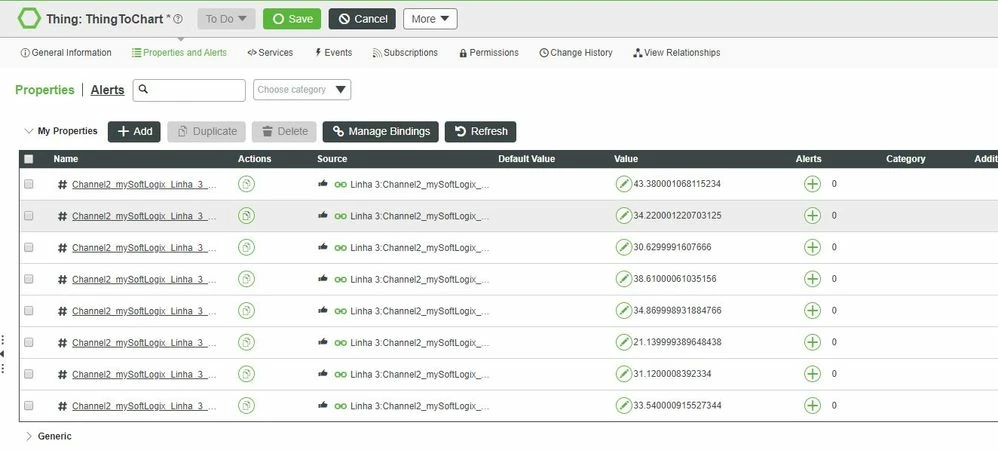Click Refresh to reload the properties
This screenshot has width=998, height=453.
coord(481,132)
